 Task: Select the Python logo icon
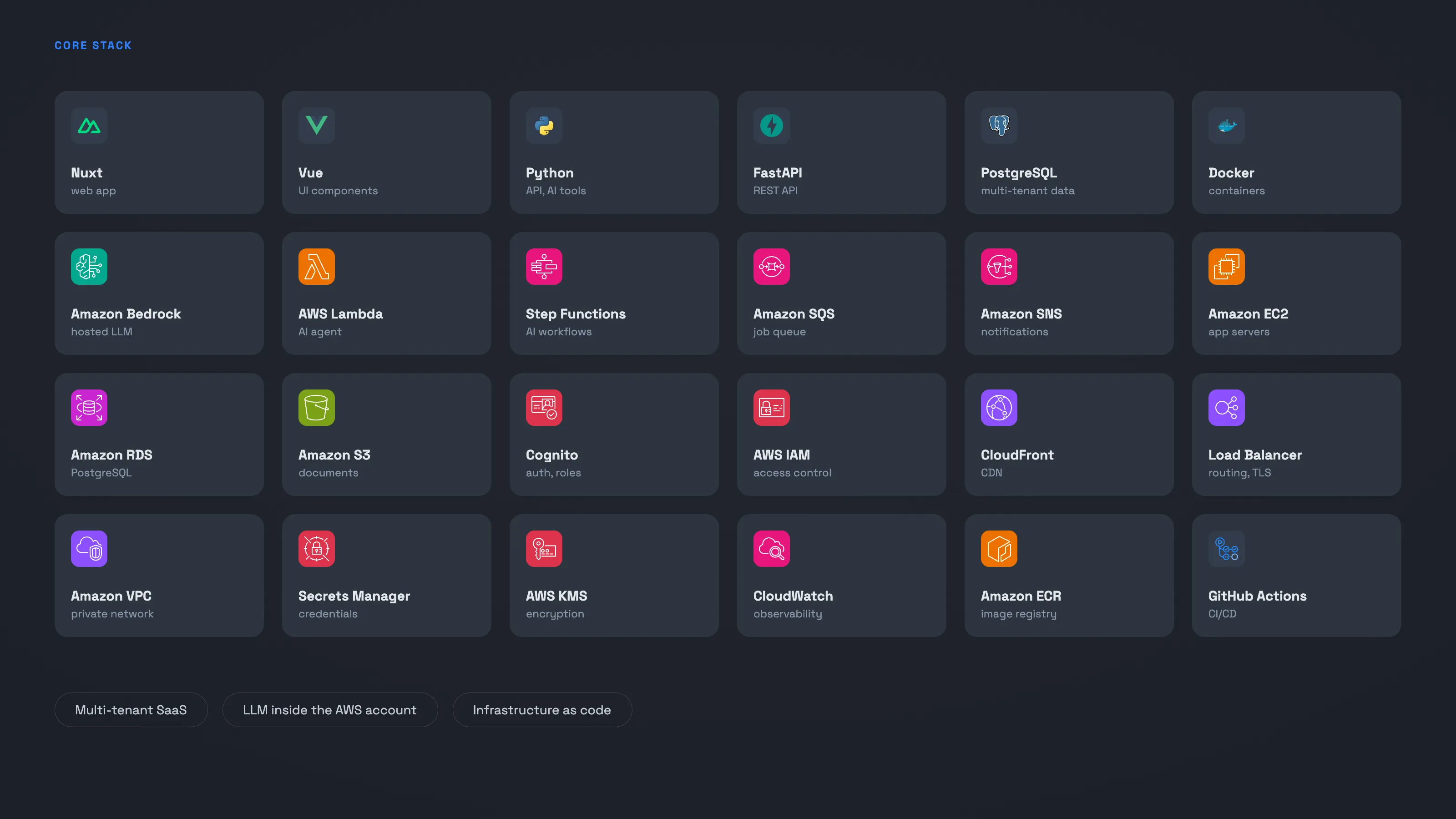544,126
